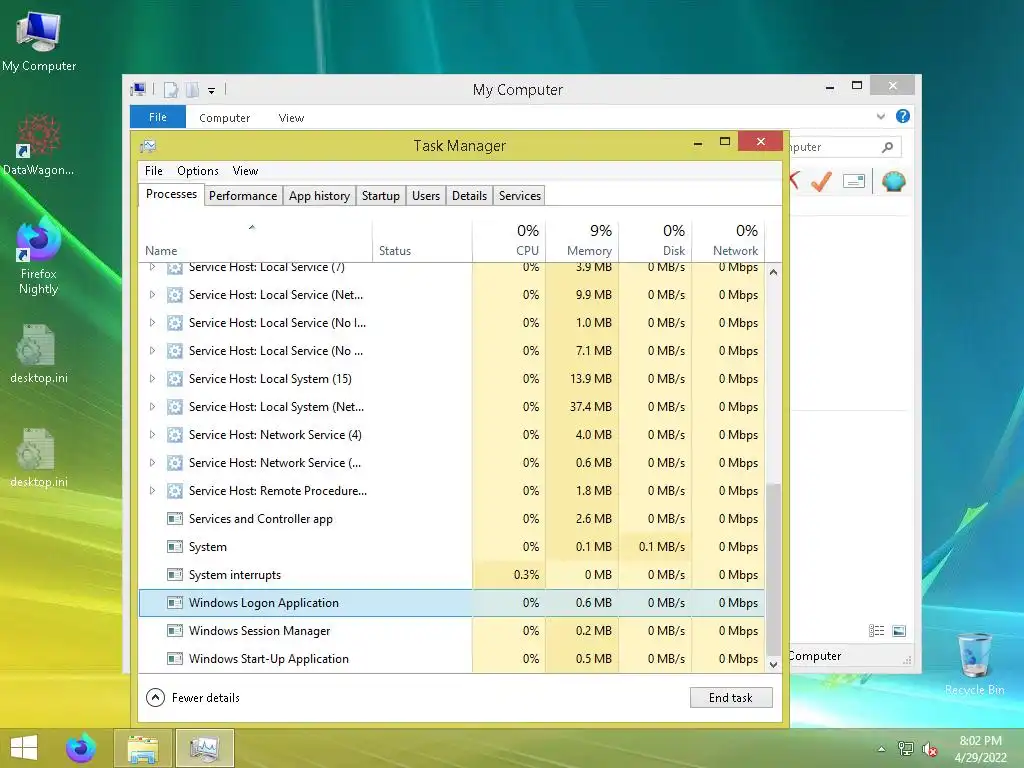Open the Computer ribbon tab
1024x768 pixels.
225,118
